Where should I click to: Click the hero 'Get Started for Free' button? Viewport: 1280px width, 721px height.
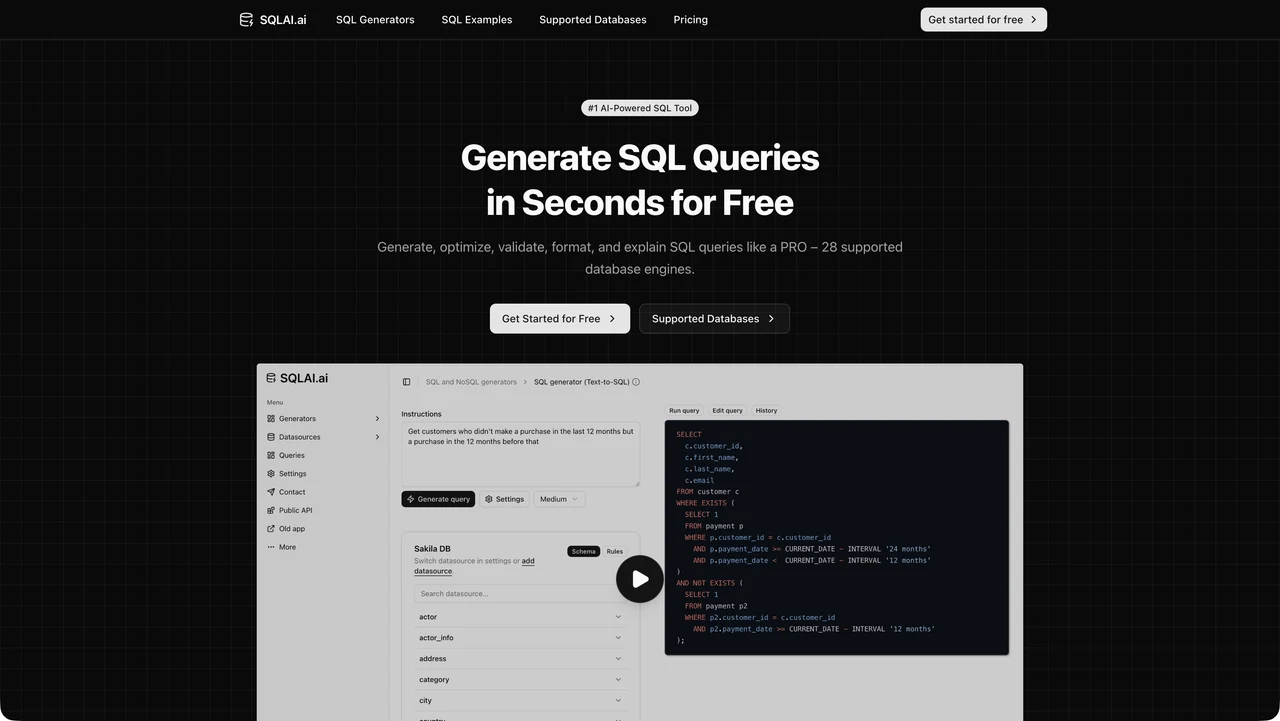tap(560, 319)
